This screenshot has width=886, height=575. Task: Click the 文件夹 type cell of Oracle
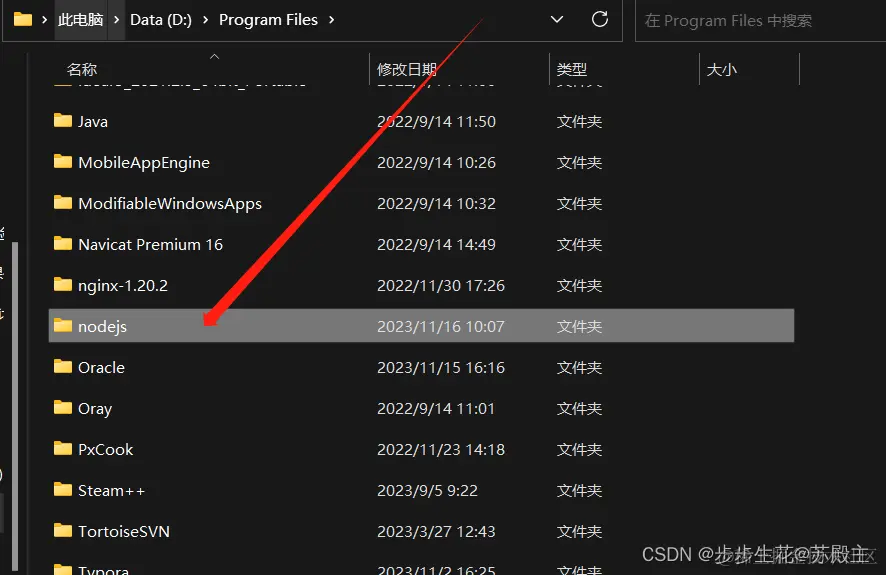[x=579, y=368]
